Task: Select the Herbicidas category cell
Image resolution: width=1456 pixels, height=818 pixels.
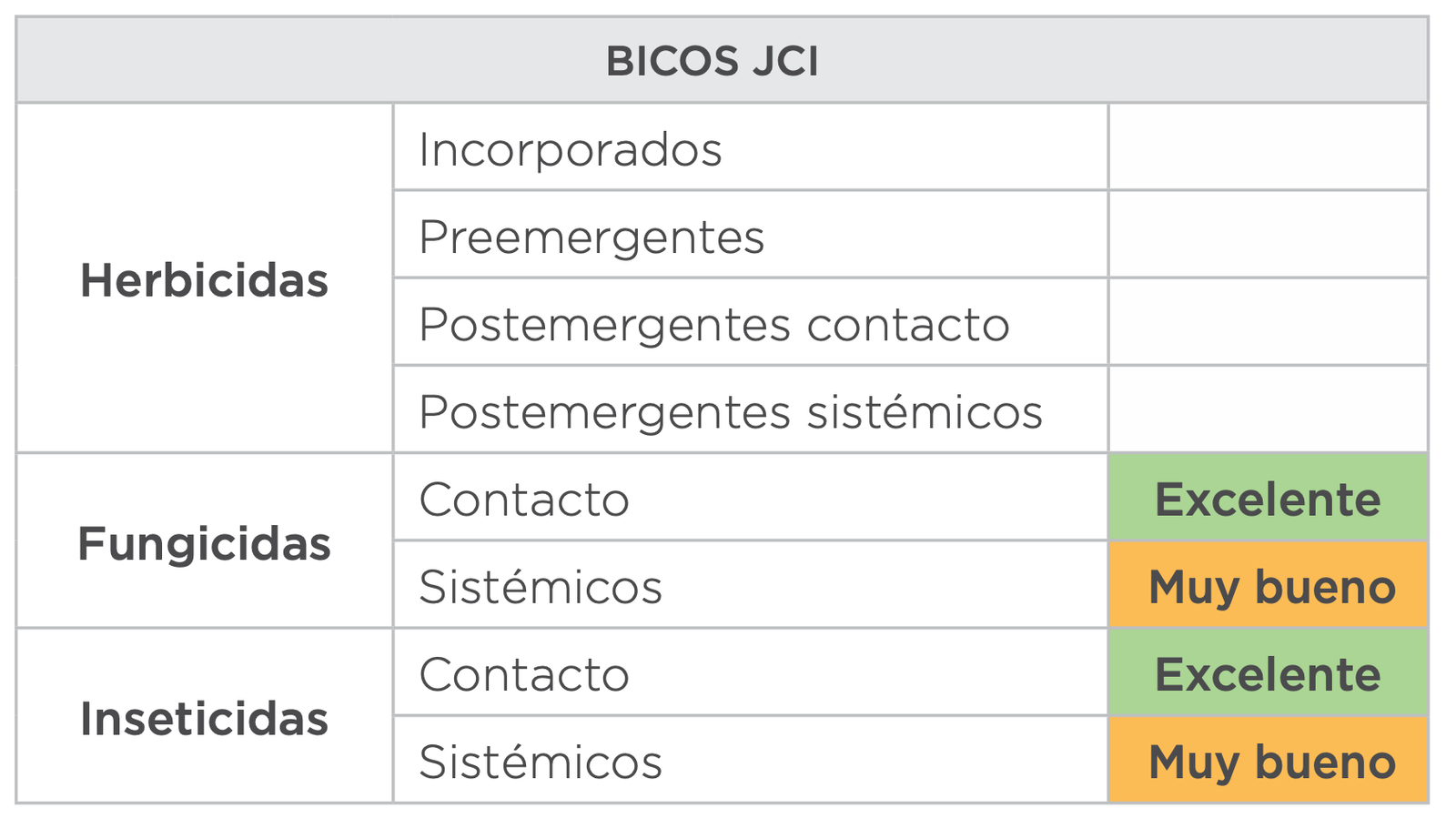Action: pyautogui.click(x=204, y=279)
